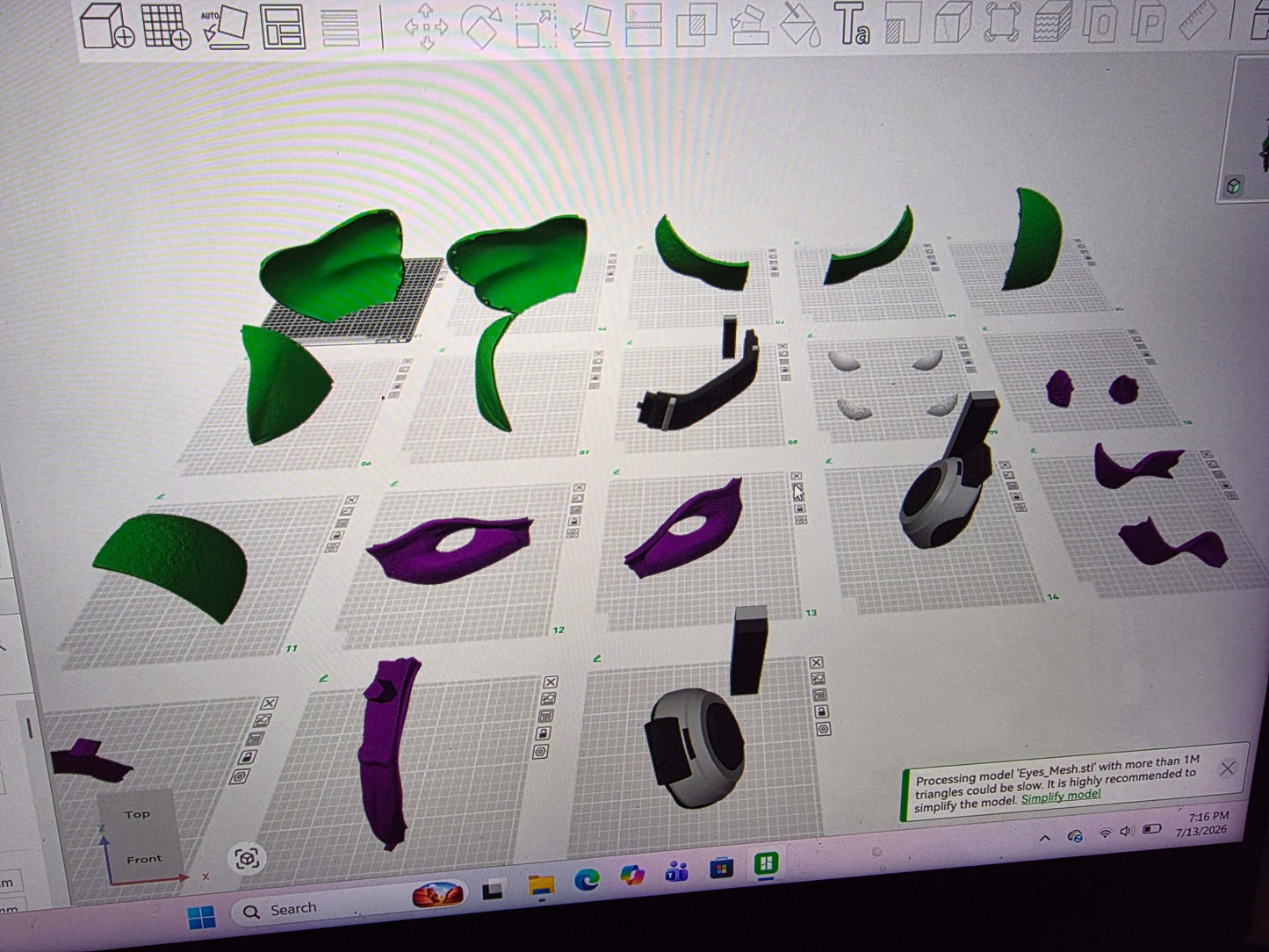Image resolution: width=1269 pixels, height=952 pixels.
Task: Remove the tall purple part plate via X
Action: tap(551, 682)
